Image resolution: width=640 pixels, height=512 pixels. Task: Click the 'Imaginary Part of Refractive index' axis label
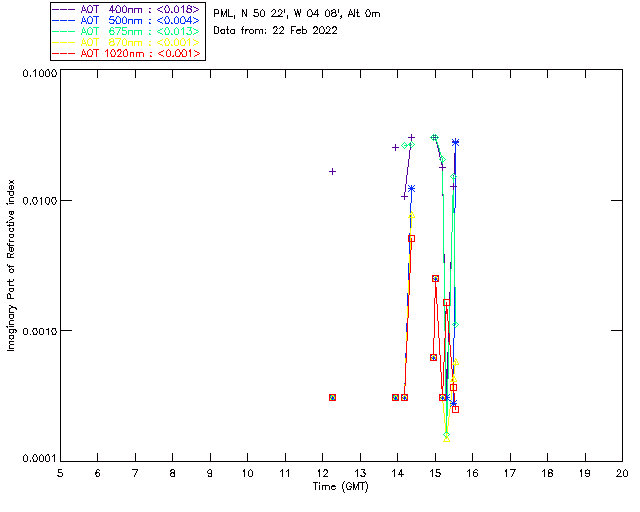(11, 265)
